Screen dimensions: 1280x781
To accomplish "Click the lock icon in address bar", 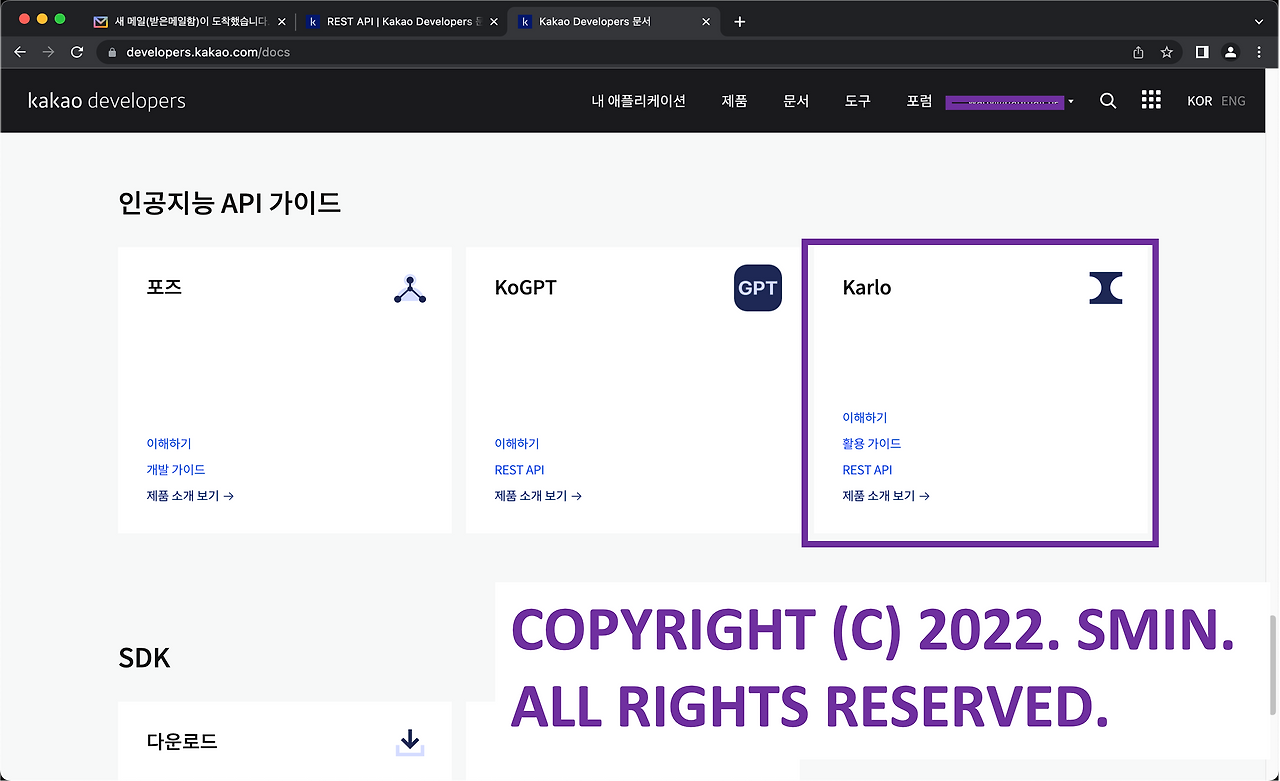I will click(x=112, y=52).
